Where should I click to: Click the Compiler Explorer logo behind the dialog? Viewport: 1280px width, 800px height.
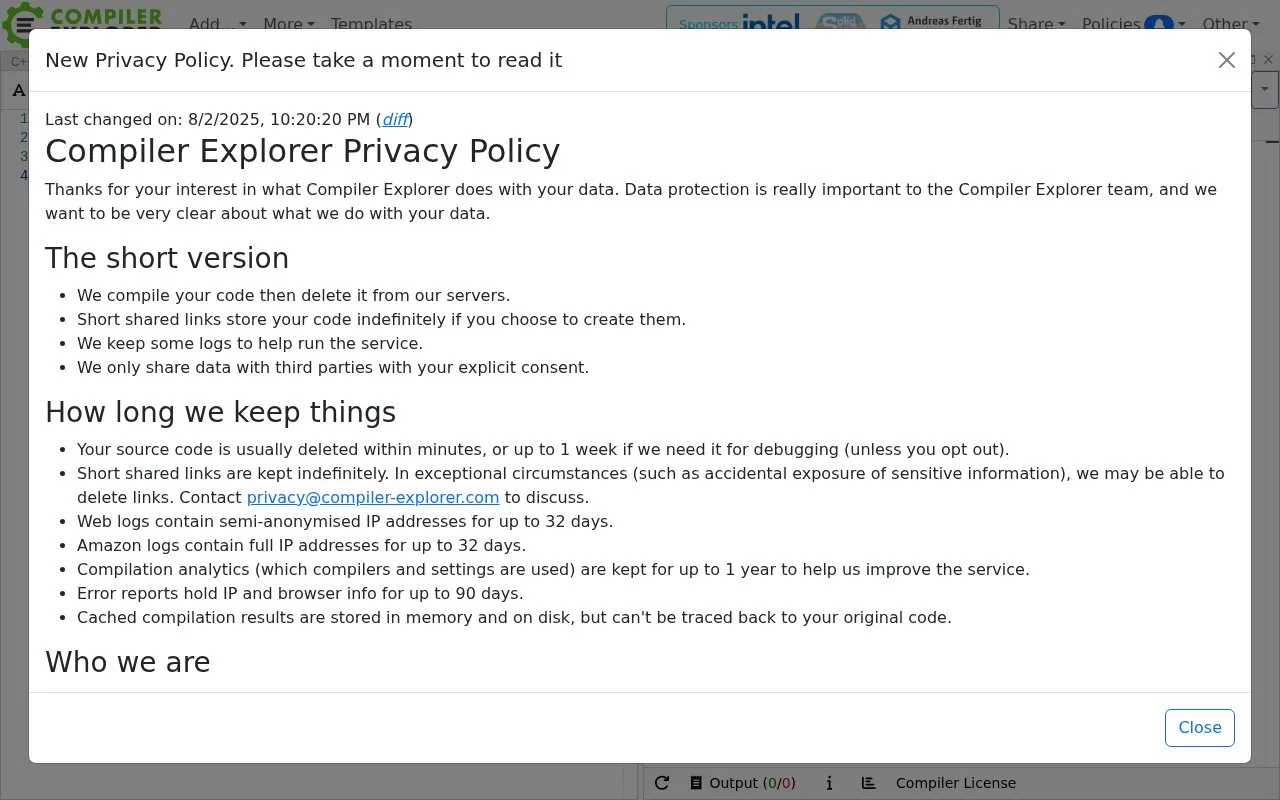tap(82, 22)
